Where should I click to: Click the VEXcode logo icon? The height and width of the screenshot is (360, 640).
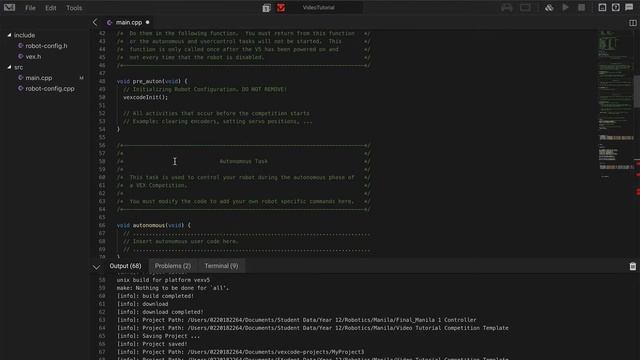click(9, 7)
